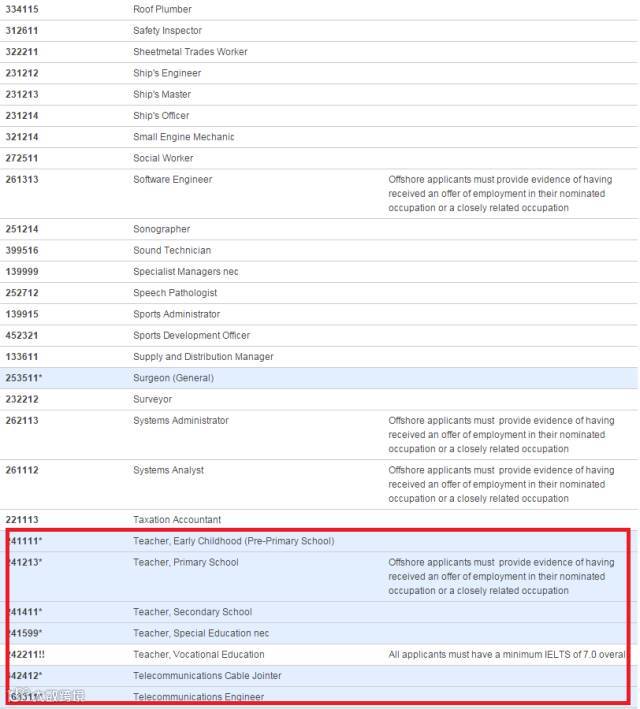The height and width of the screenshot is (709, 640).
Task: Select 'Specialist Managers nec' text
Action: [x=185, y=271]
